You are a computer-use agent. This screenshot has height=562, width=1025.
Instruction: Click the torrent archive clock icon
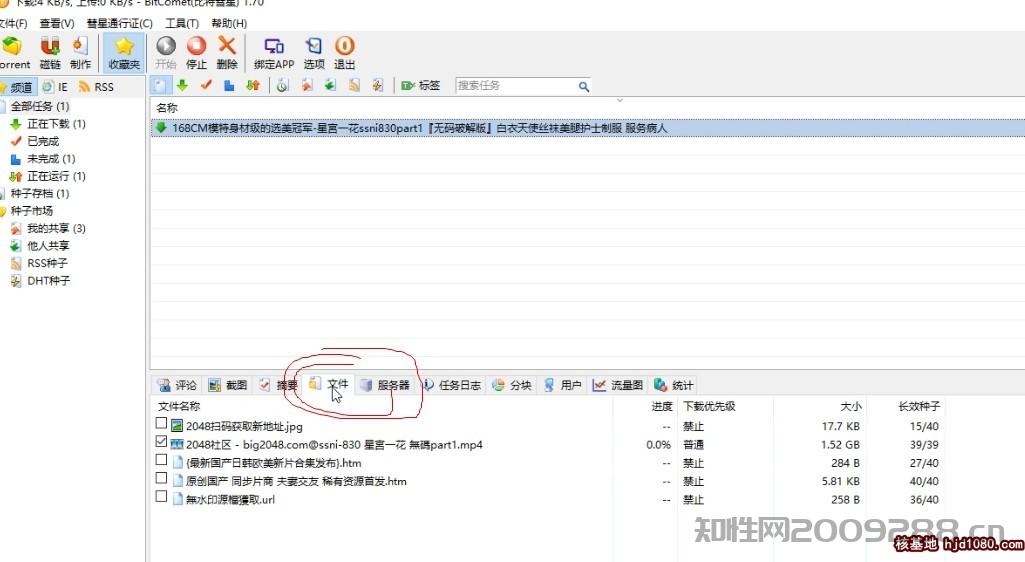tap(282, 86)
